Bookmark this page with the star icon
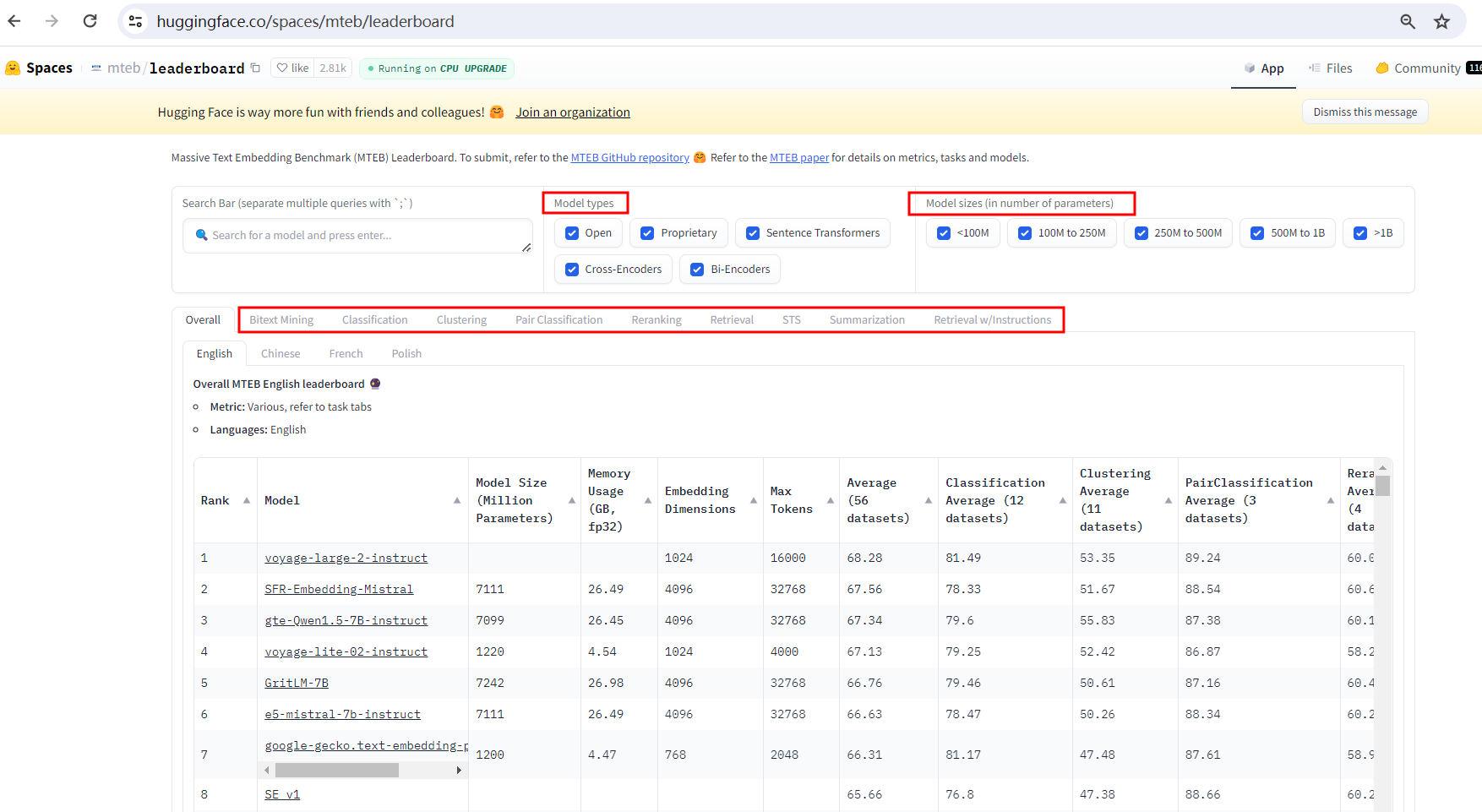1482x812 pixels. 1442,21
